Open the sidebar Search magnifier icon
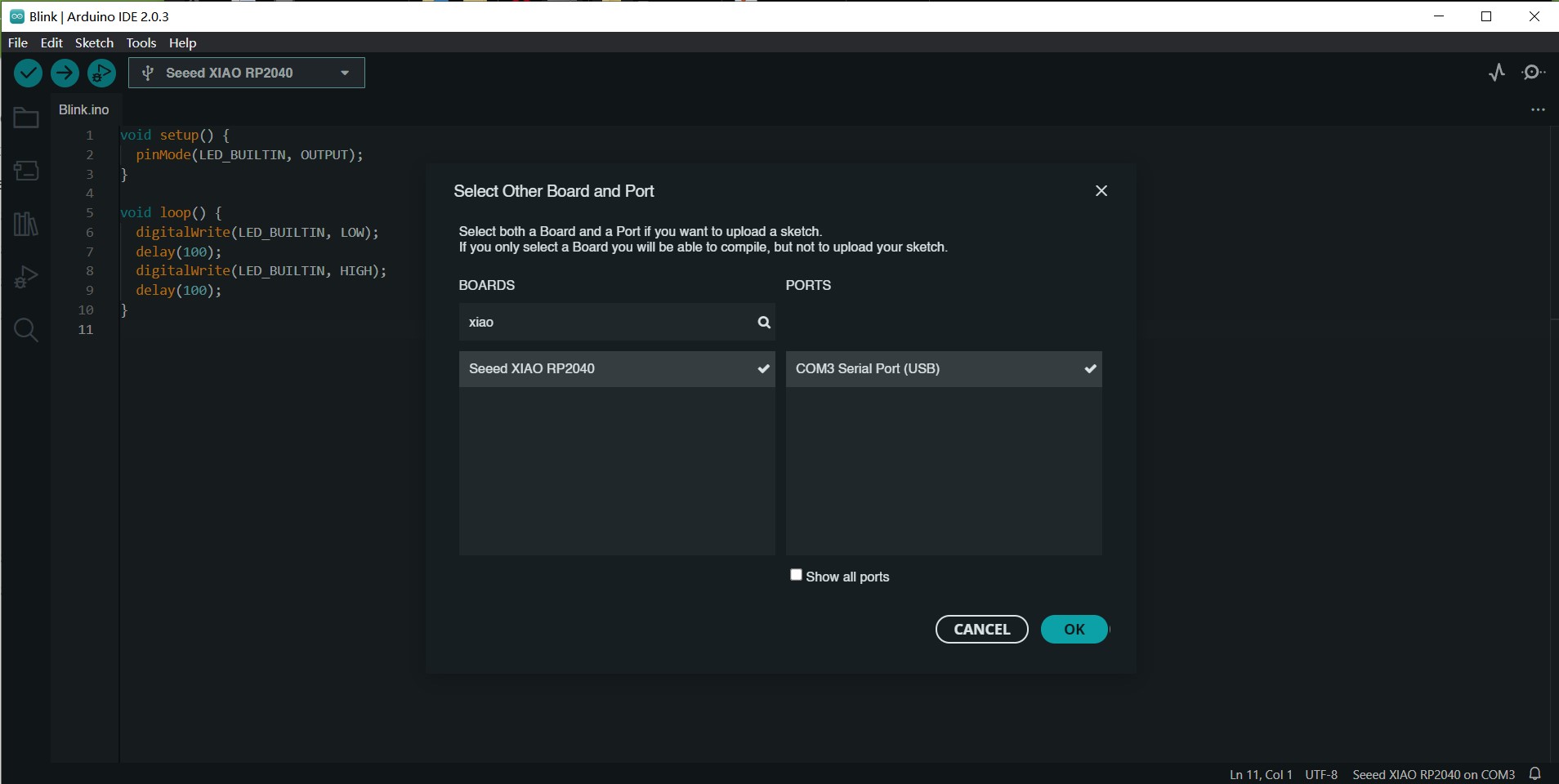Viewport: 1559px width, 784px height. tap(26, 330)
